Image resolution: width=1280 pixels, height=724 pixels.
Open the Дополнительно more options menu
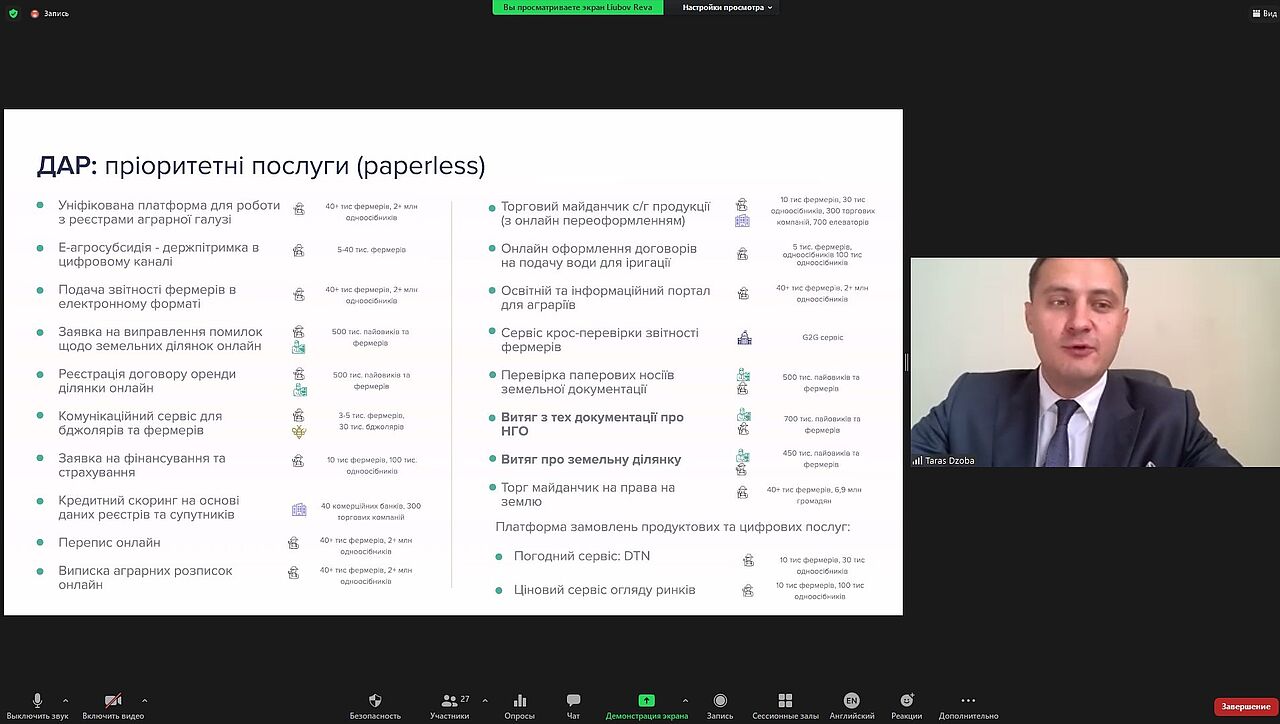coord(967,701)
